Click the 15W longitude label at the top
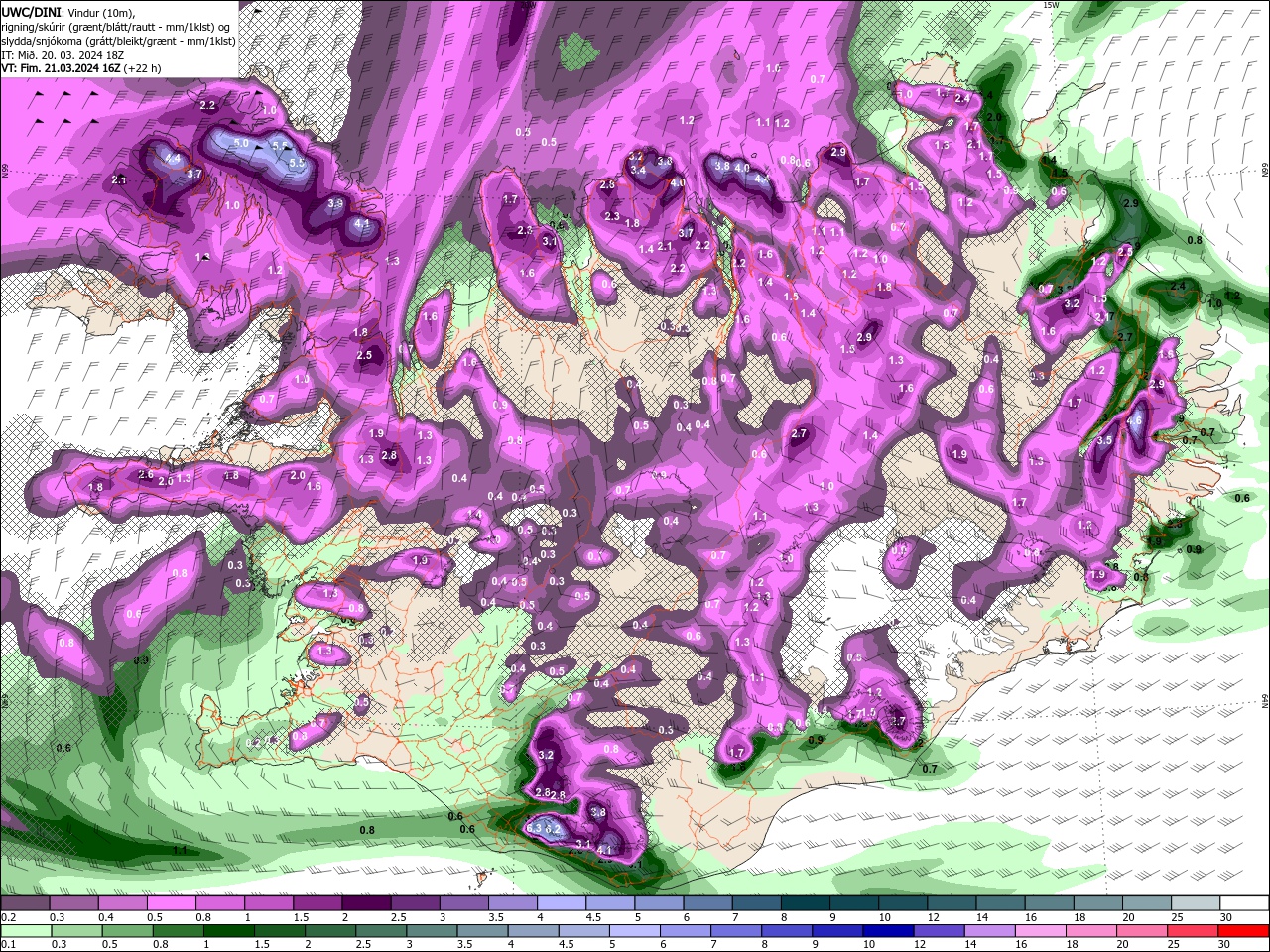 coord(1052,5)
